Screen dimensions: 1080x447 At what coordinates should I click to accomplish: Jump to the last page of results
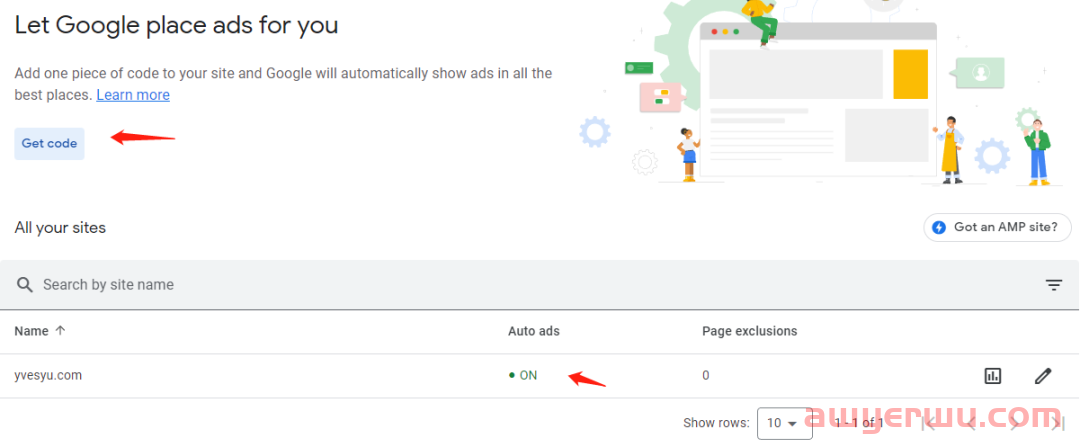tap(1056, 423)
